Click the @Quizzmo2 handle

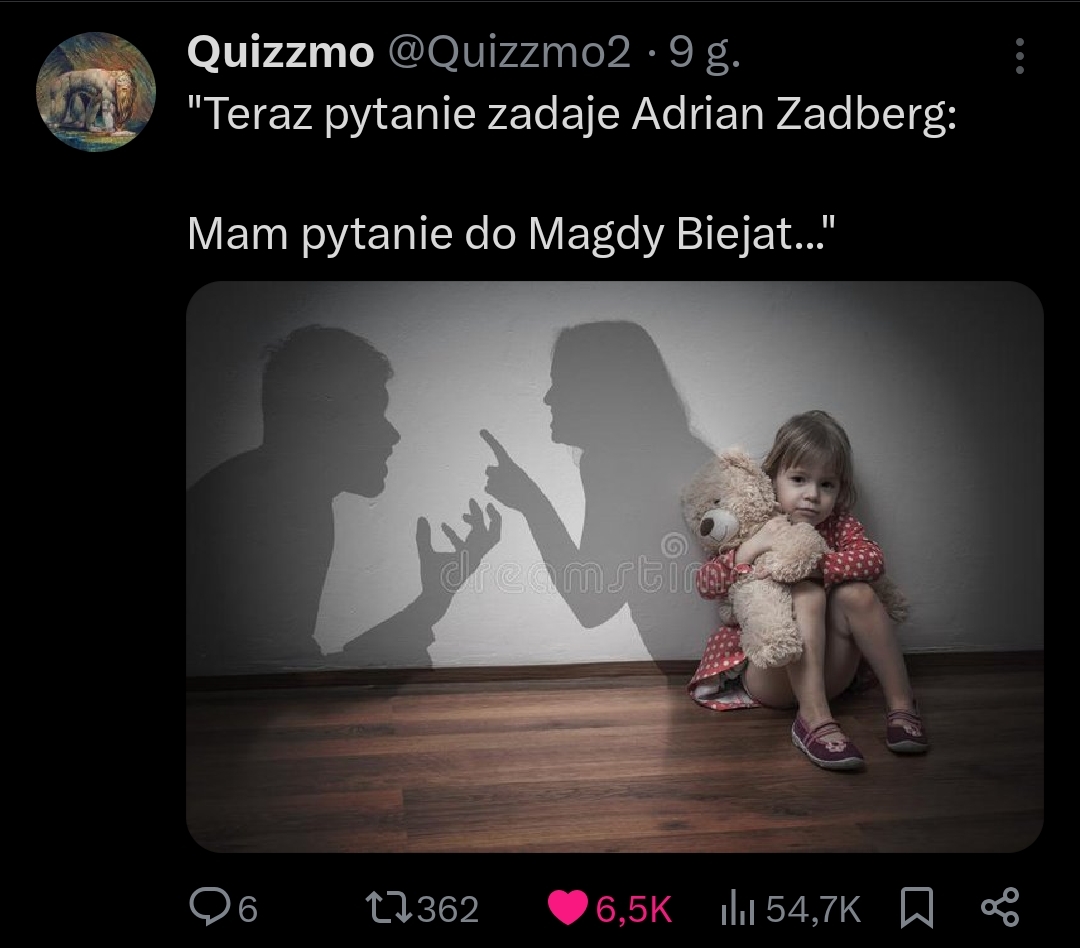[509, 52]
